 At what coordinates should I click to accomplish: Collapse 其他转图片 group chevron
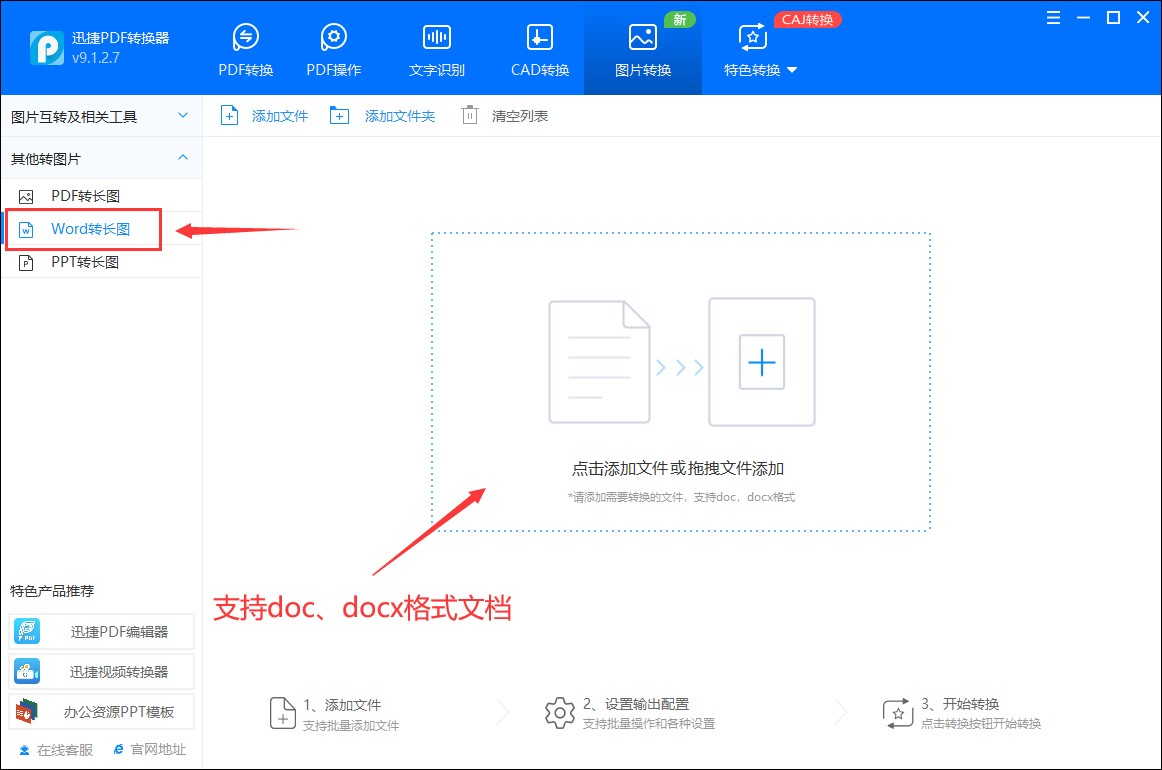pos(183,158)
